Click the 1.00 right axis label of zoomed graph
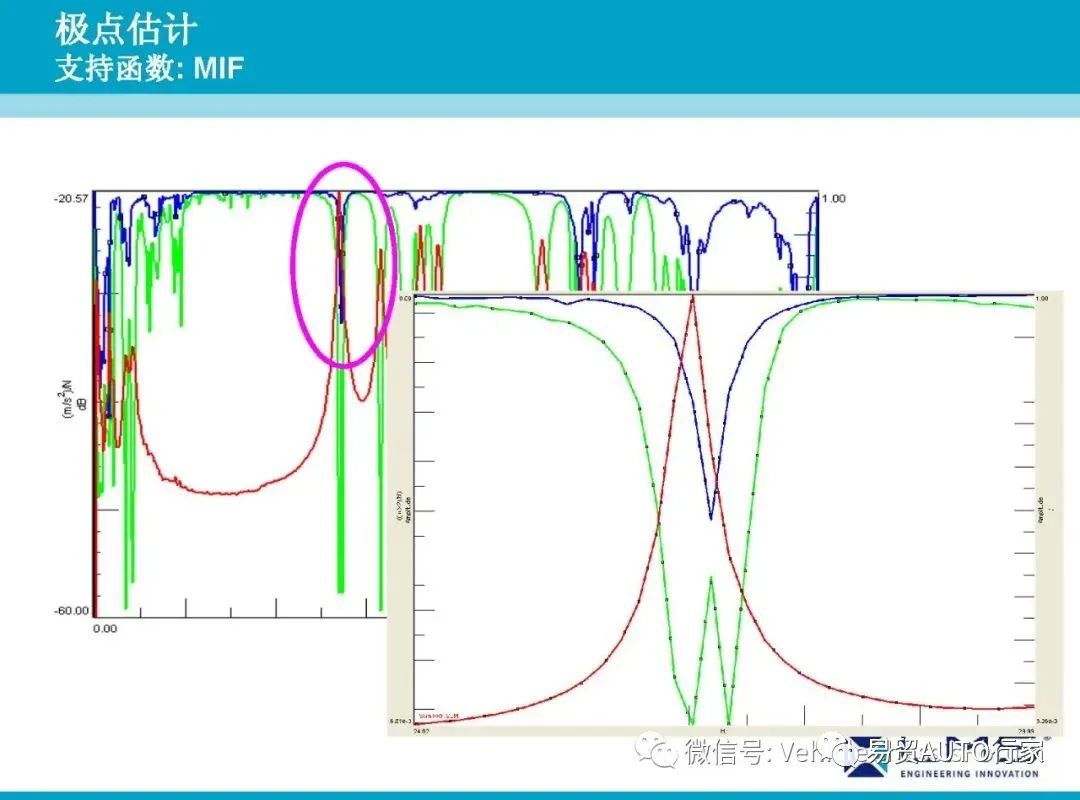This screenshot has height=800, width=1080. point(1042,298)
